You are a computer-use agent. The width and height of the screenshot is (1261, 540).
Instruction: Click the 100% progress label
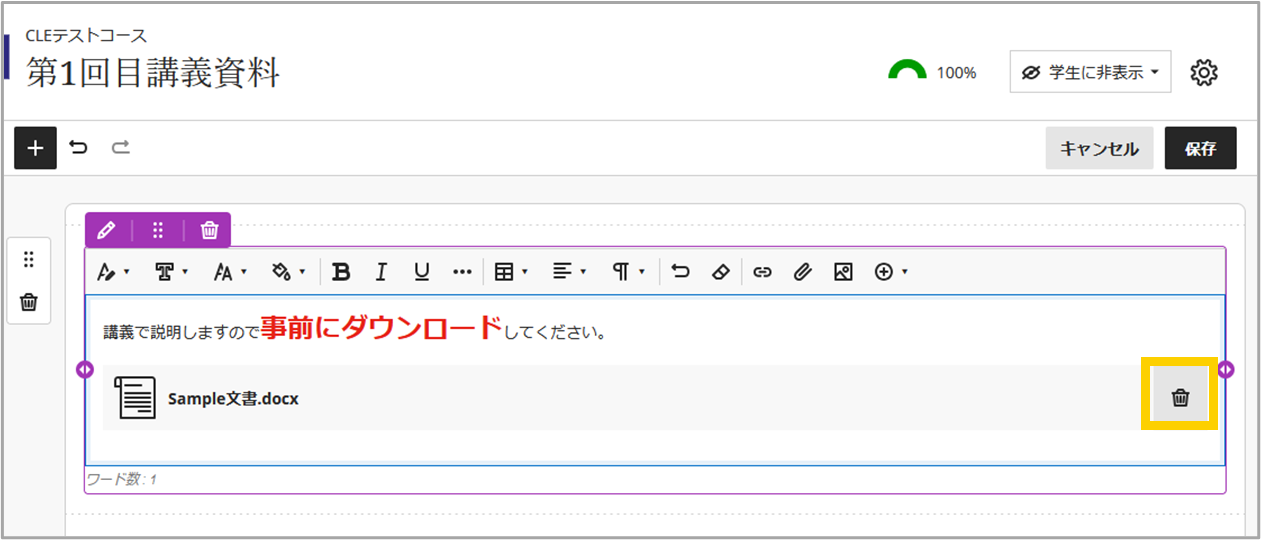tap(956, 72)
